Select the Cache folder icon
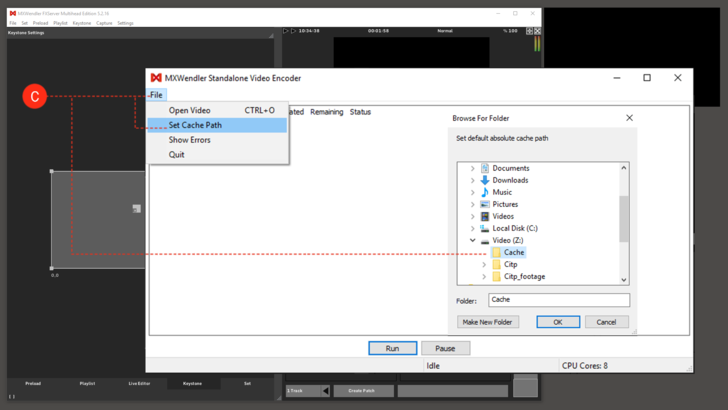Image resolution: width=728 pixels, height=410 pixels. [496, 252]
